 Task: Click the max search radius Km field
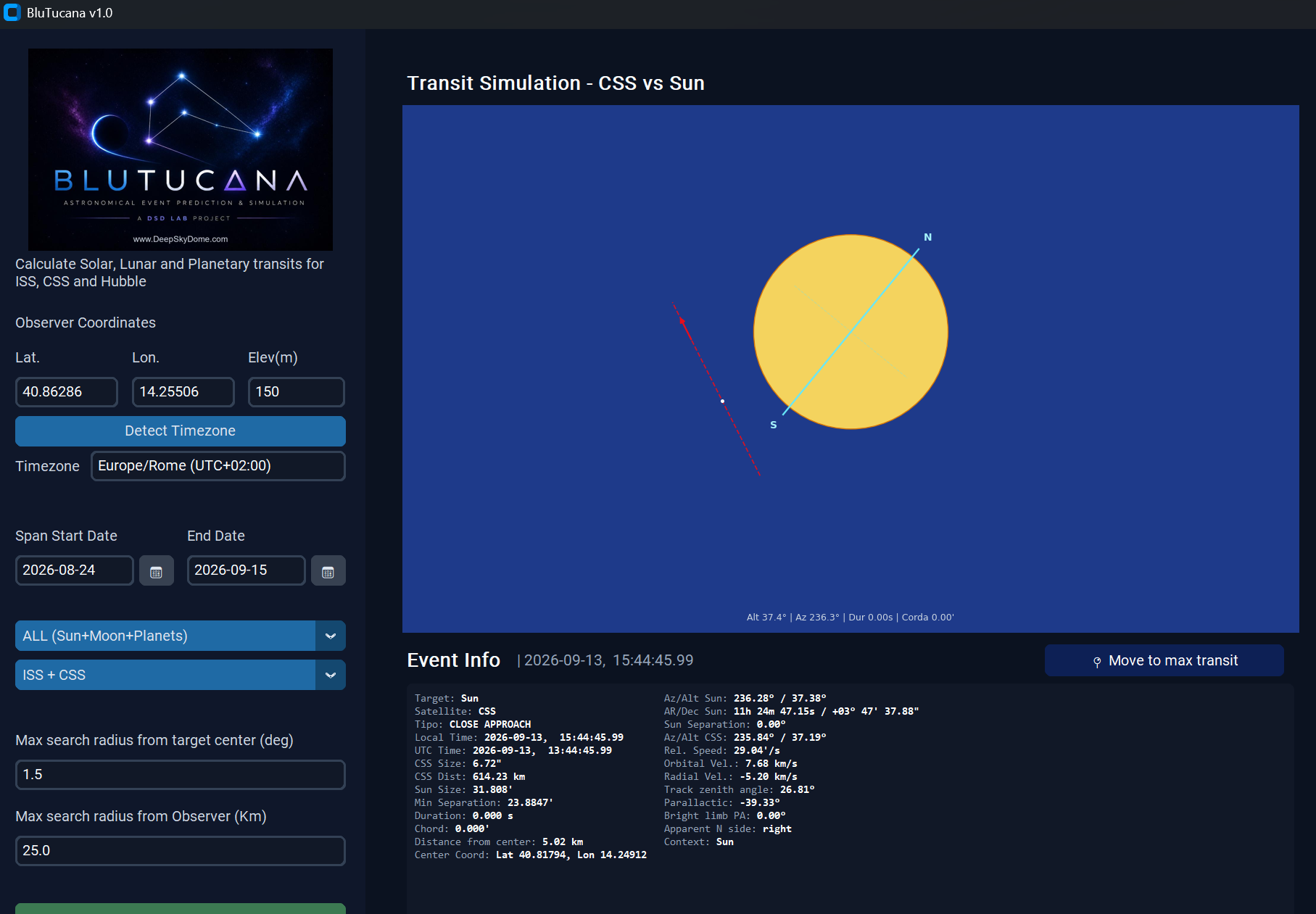(181, 851)
